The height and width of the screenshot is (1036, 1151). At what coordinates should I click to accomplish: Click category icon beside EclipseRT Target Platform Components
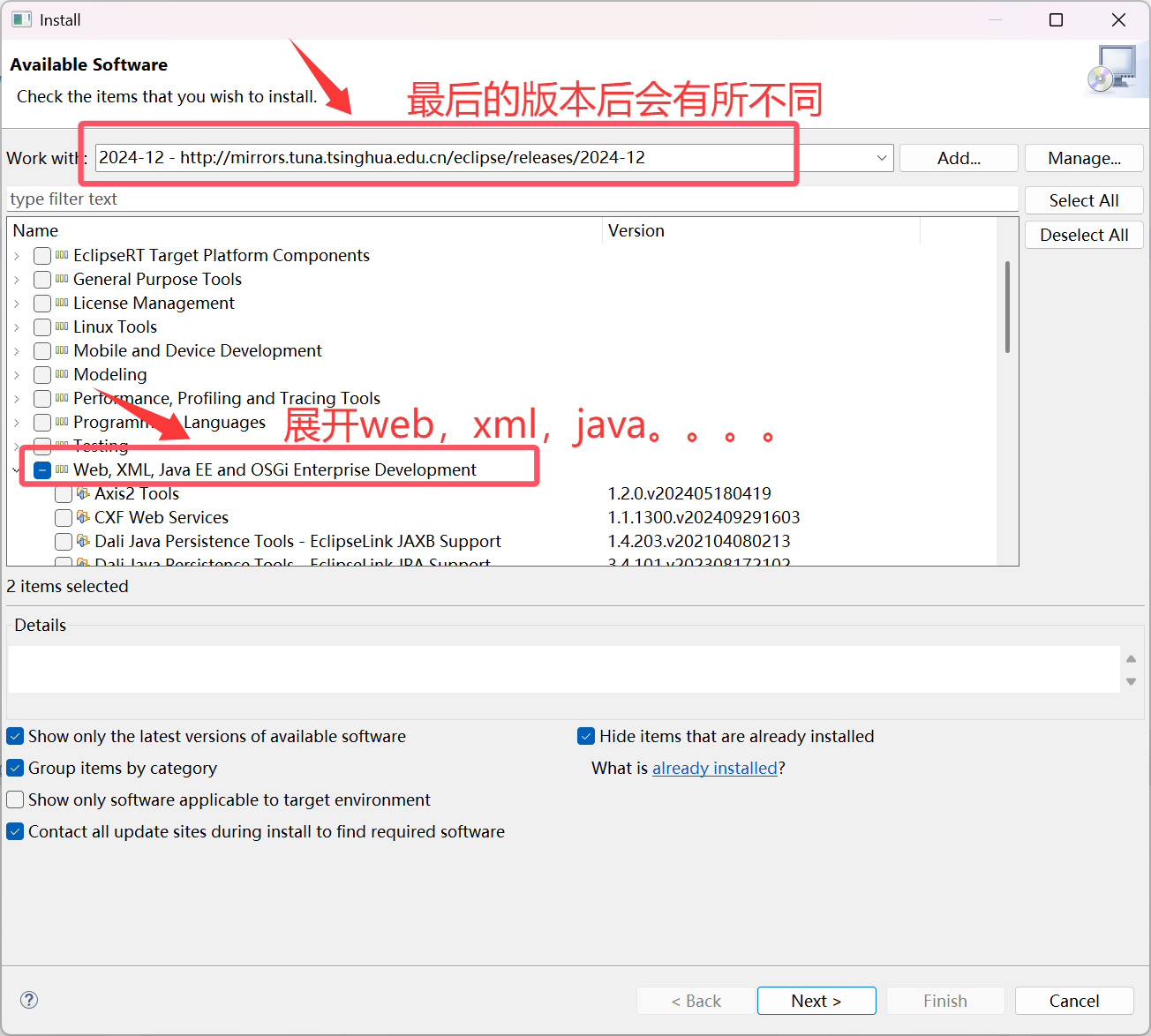coord(62,255)
